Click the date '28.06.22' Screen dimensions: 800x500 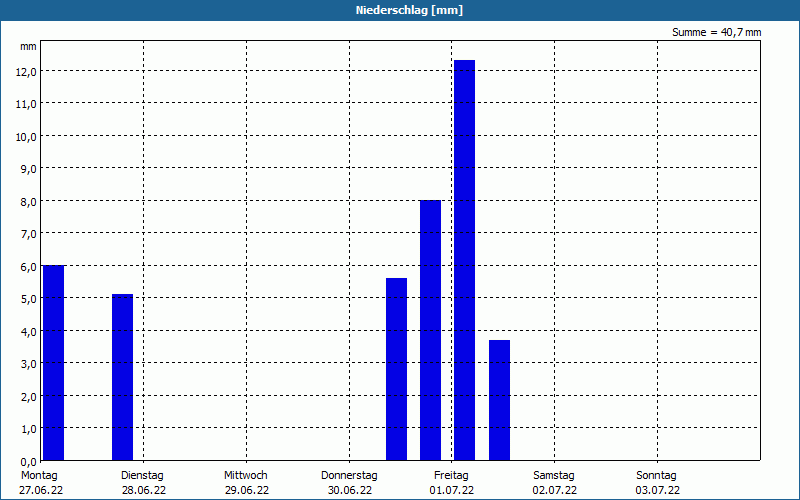point(144,490)
